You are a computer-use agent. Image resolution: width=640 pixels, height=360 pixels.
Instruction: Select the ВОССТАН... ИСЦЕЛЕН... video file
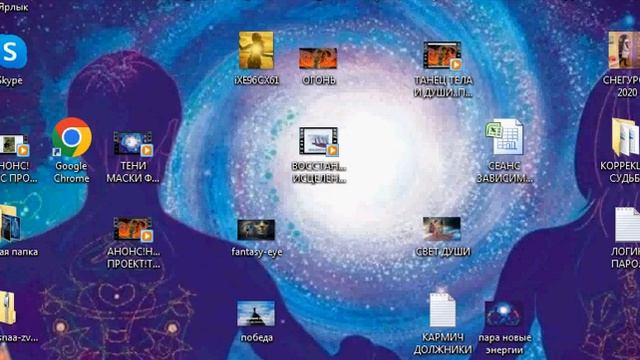pyautogui.click(x=318, y=141)
